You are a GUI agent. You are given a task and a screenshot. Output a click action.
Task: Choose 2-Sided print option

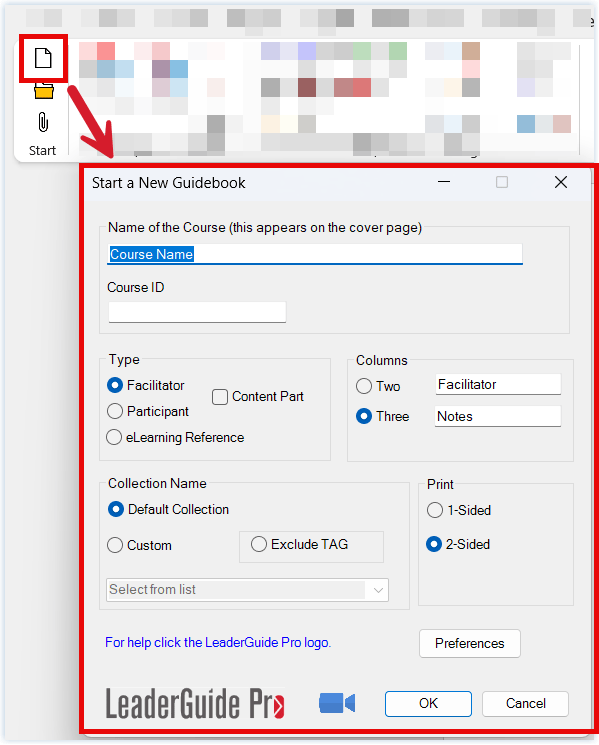pos(434,544)
